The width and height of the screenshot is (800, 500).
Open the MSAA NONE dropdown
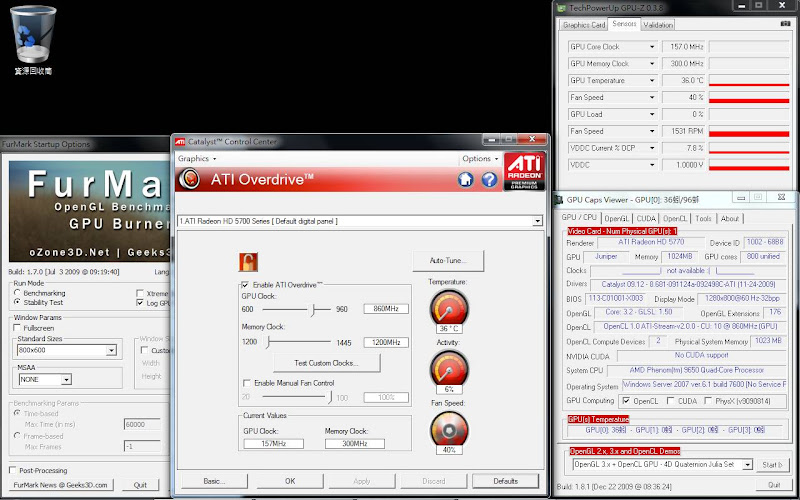coord(66,380)
